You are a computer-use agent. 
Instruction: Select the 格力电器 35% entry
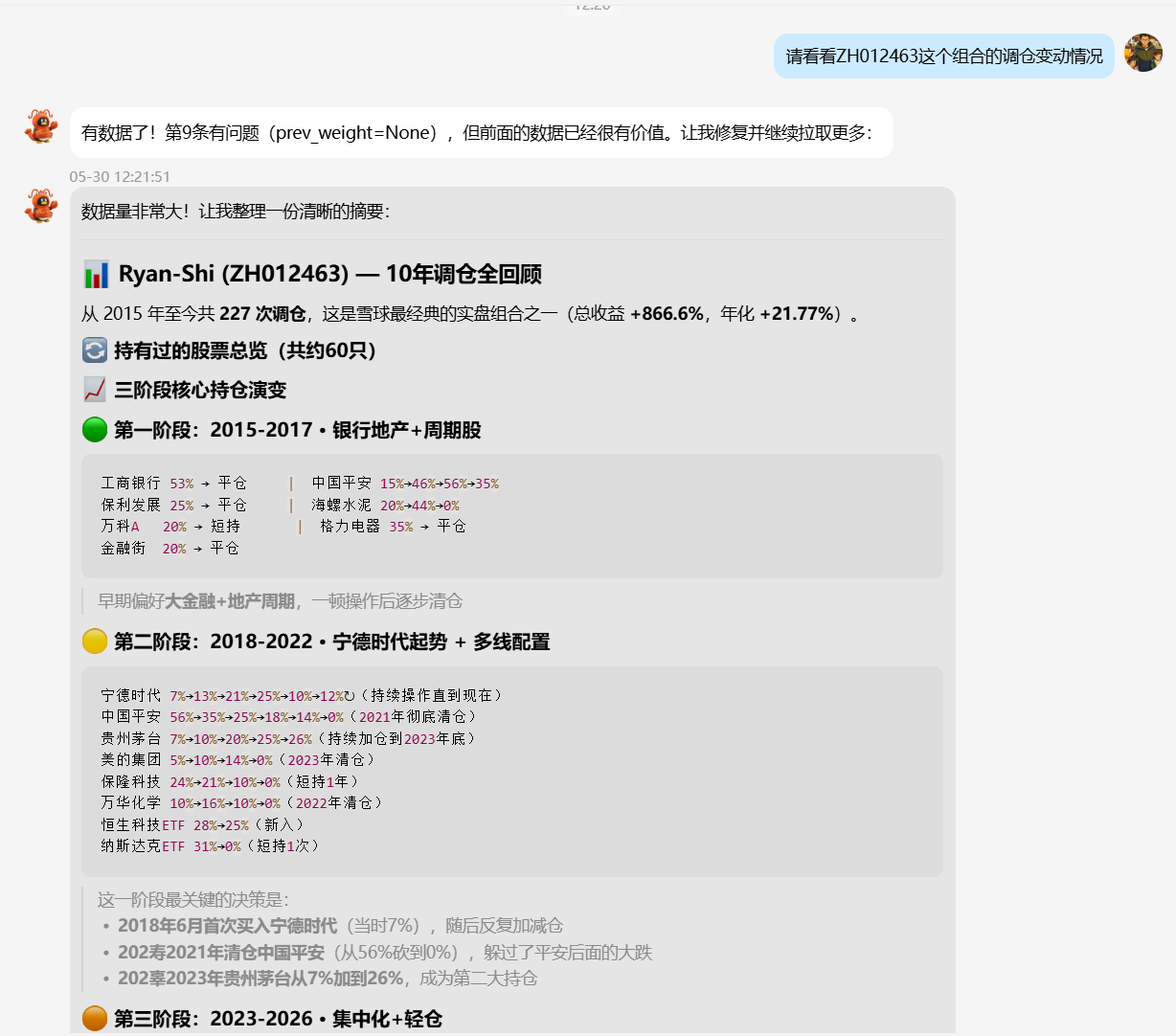click(x=393, y=527)
